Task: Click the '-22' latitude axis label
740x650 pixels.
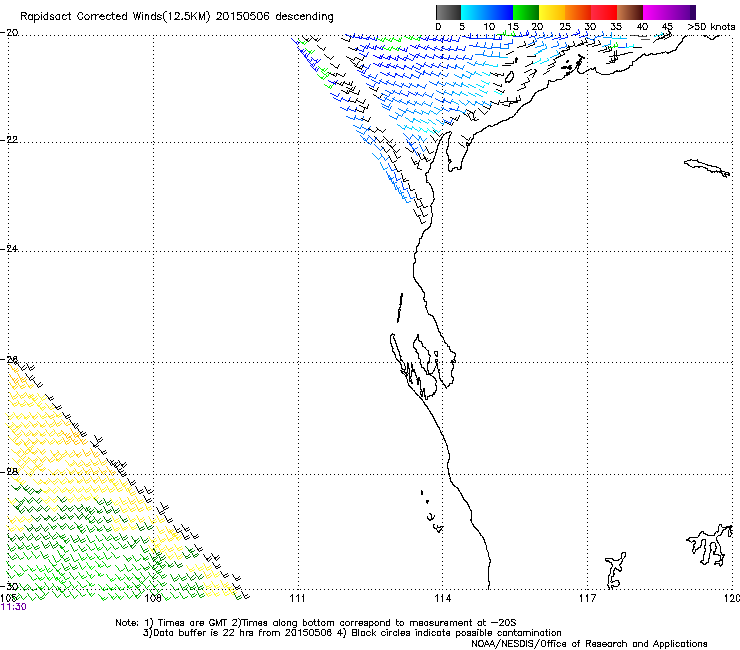Action: pyautogui.click(x=9, y=140)
